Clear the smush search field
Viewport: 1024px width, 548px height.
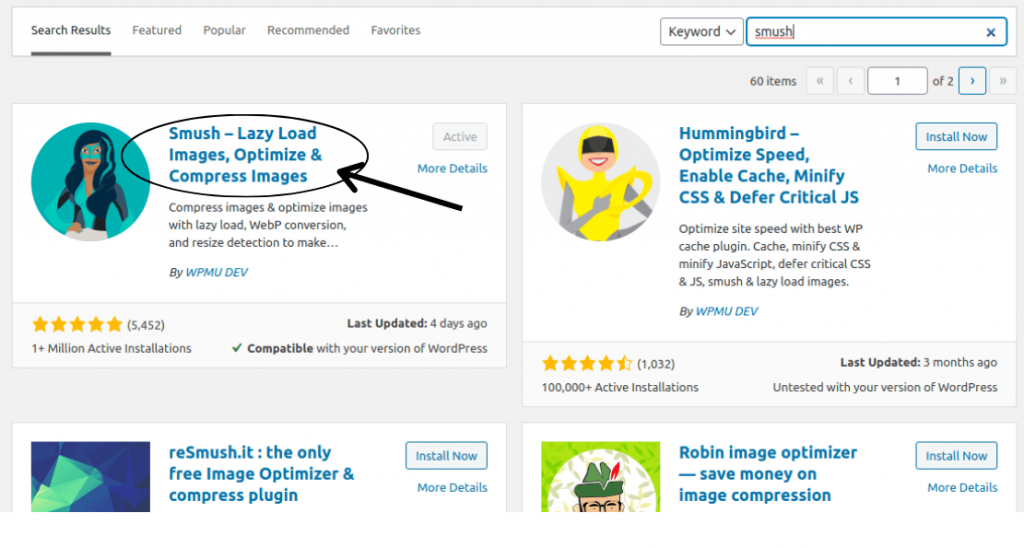pos(991,32)
